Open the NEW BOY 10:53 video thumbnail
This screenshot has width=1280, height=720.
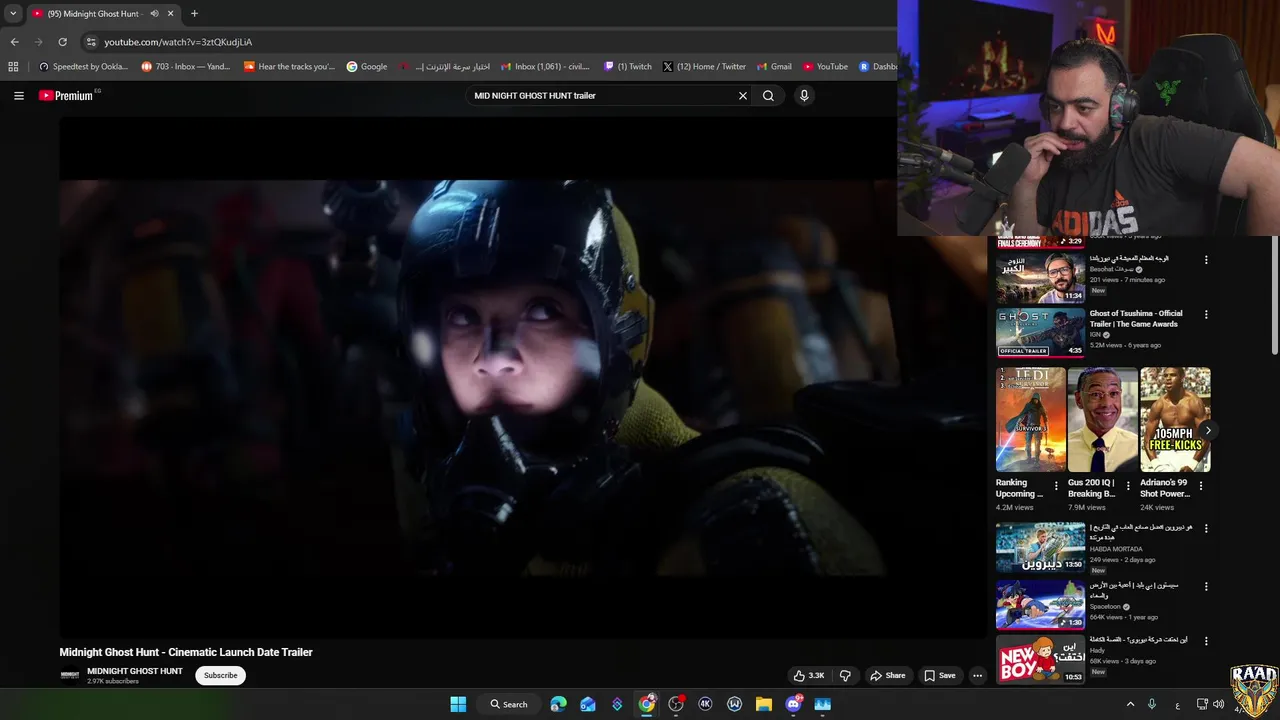click(x=1040, y=660)
